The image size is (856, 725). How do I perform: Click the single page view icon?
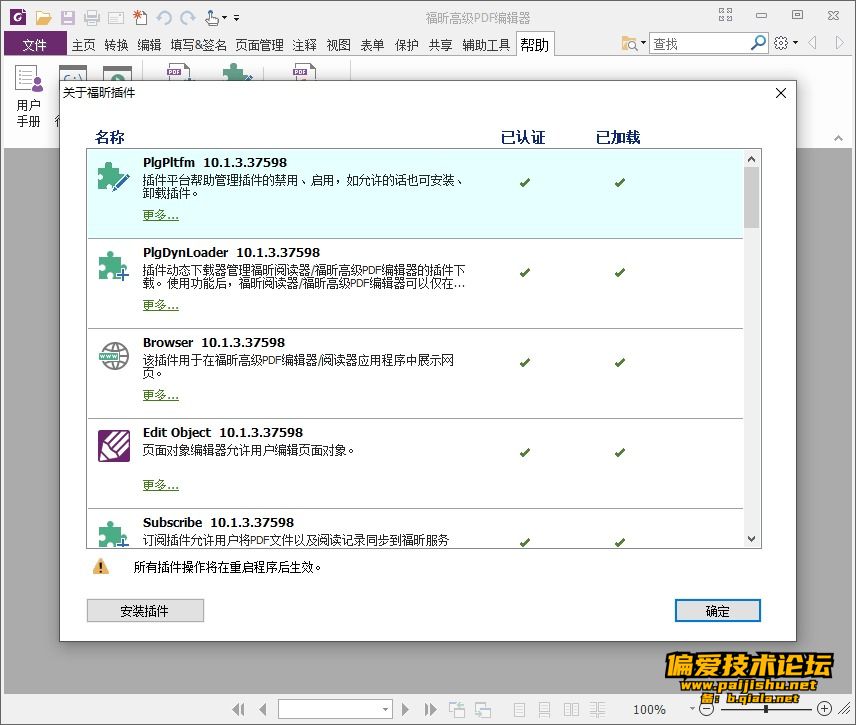click(519, 709)
